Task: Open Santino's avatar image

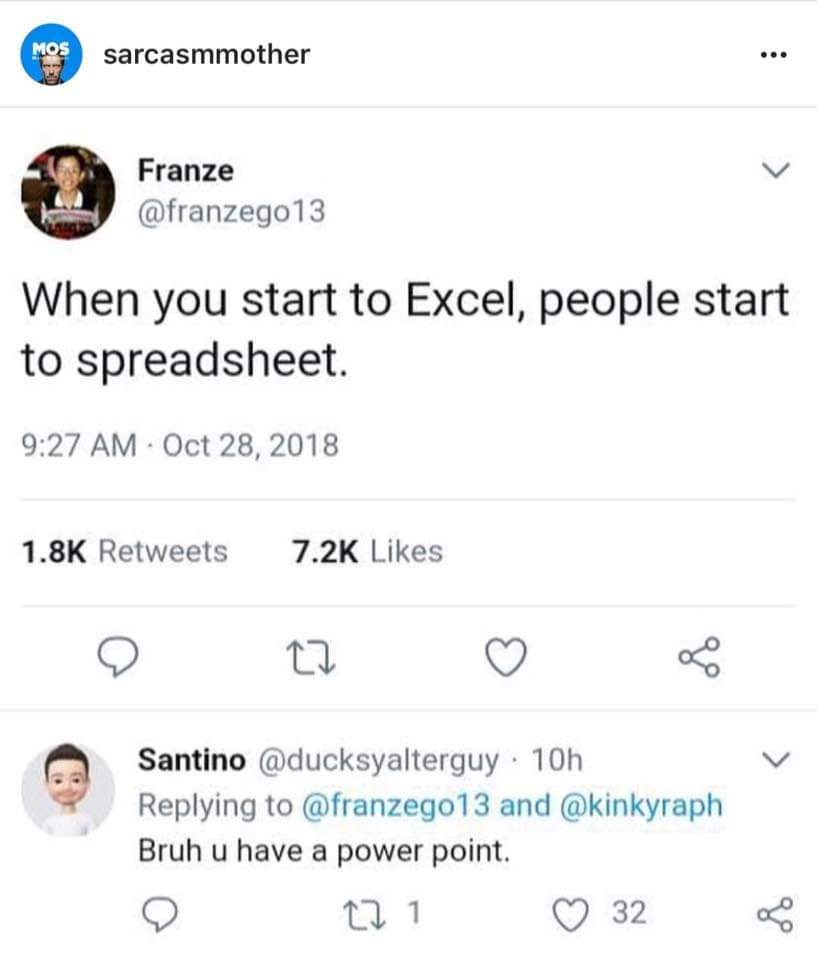Action: (x=68, y=789)
